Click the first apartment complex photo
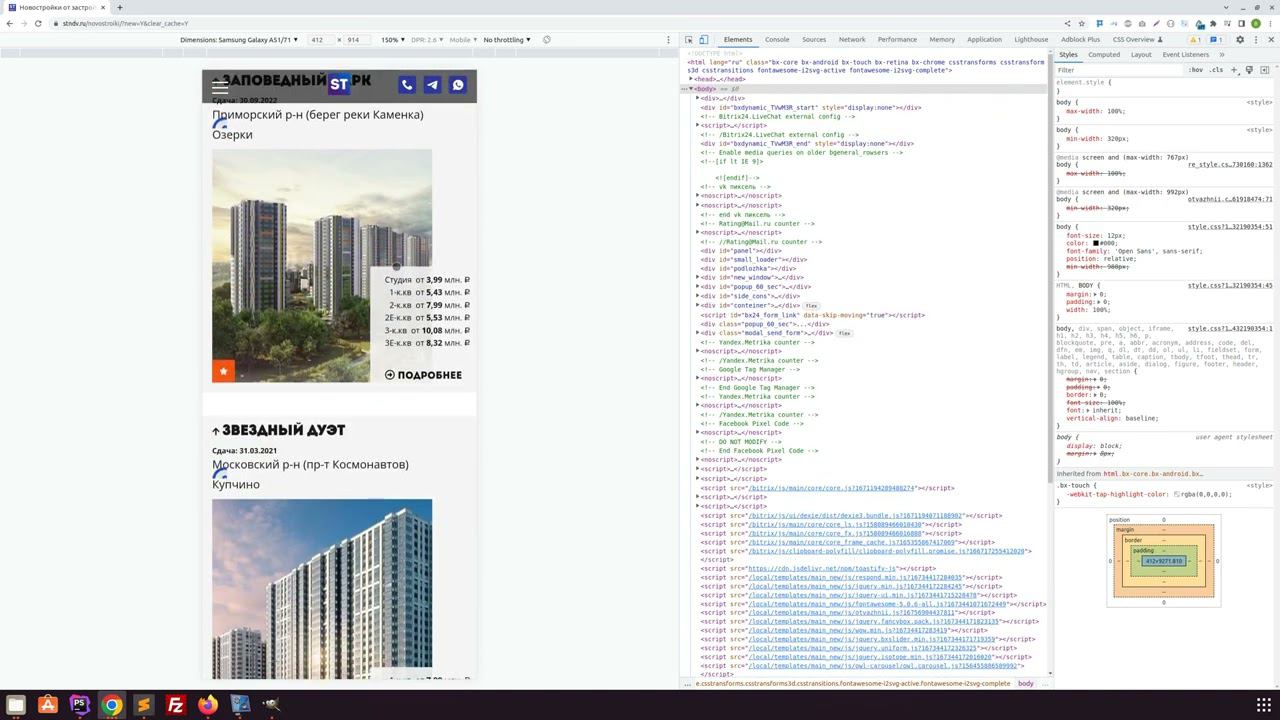The width and height of the screenshot is (1280, 720). [x=322, y=266]
